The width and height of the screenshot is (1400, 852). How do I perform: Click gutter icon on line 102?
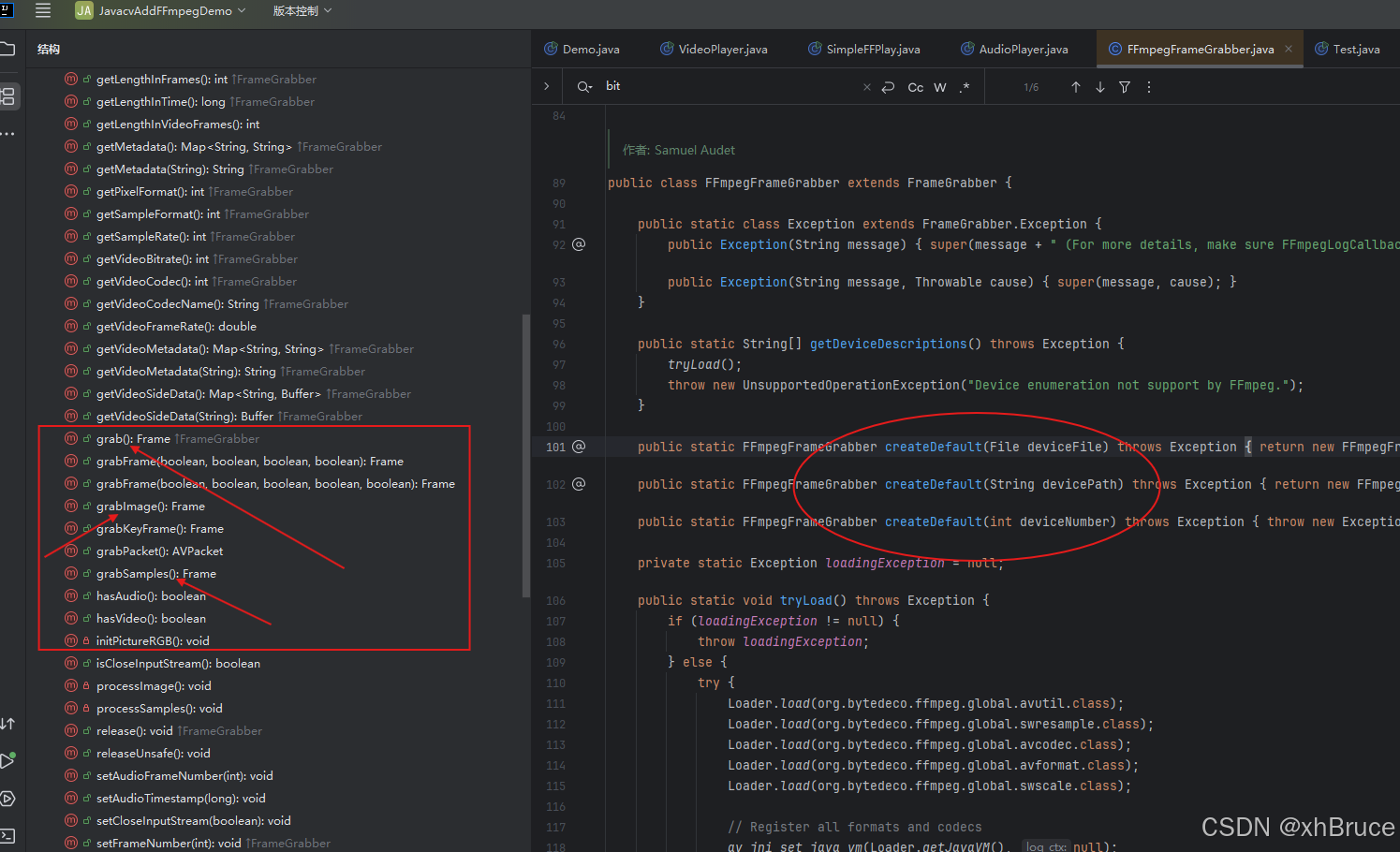click(x=579, y=484)
